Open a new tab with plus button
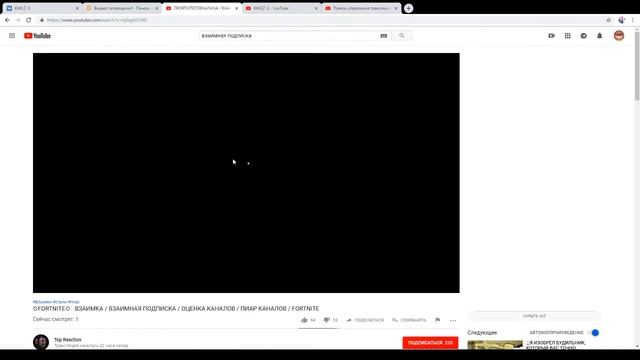Viewport: 640px width, 360px height. (x=409, y=8)
